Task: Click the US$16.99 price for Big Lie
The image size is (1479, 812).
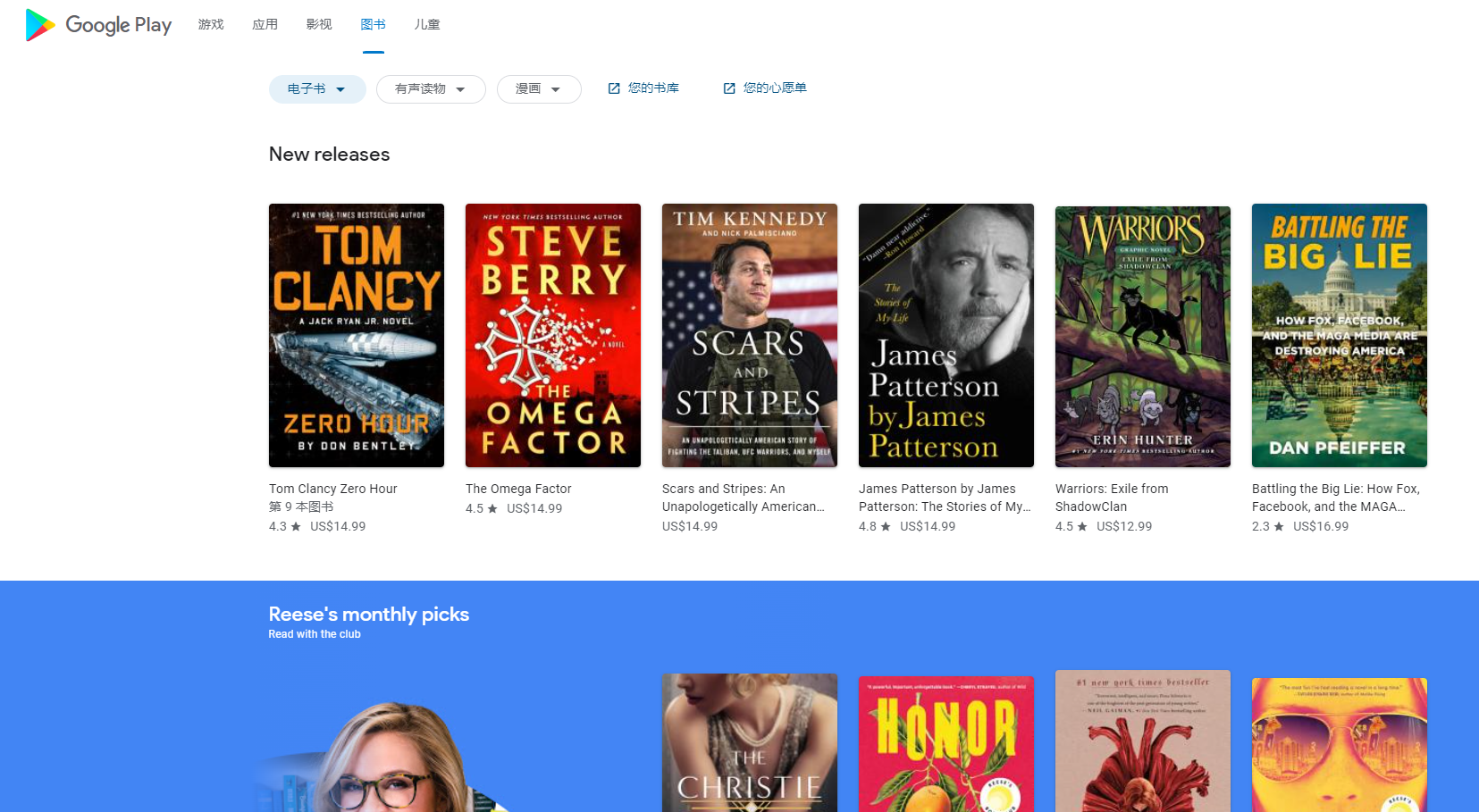Action: coord(1321,526)
